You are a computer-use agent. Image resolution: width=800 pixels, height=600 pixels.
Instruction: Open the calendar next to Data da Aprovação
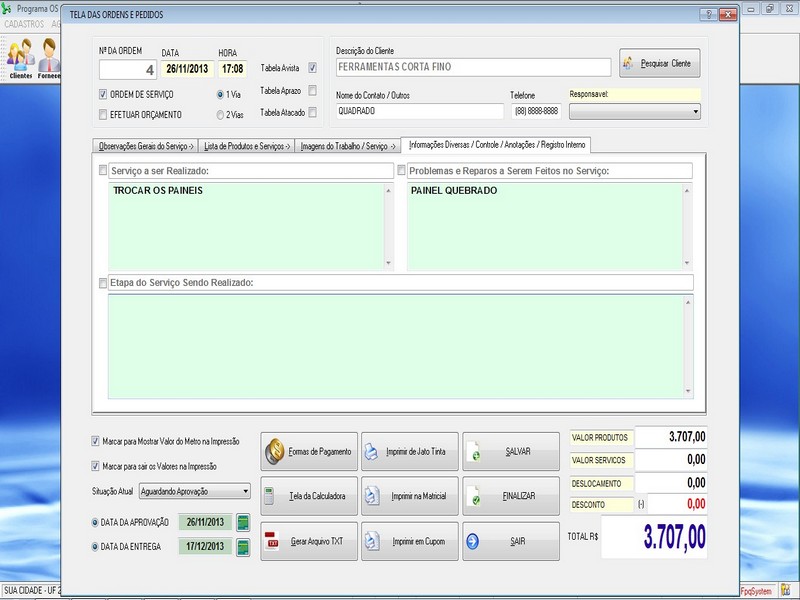242,521
